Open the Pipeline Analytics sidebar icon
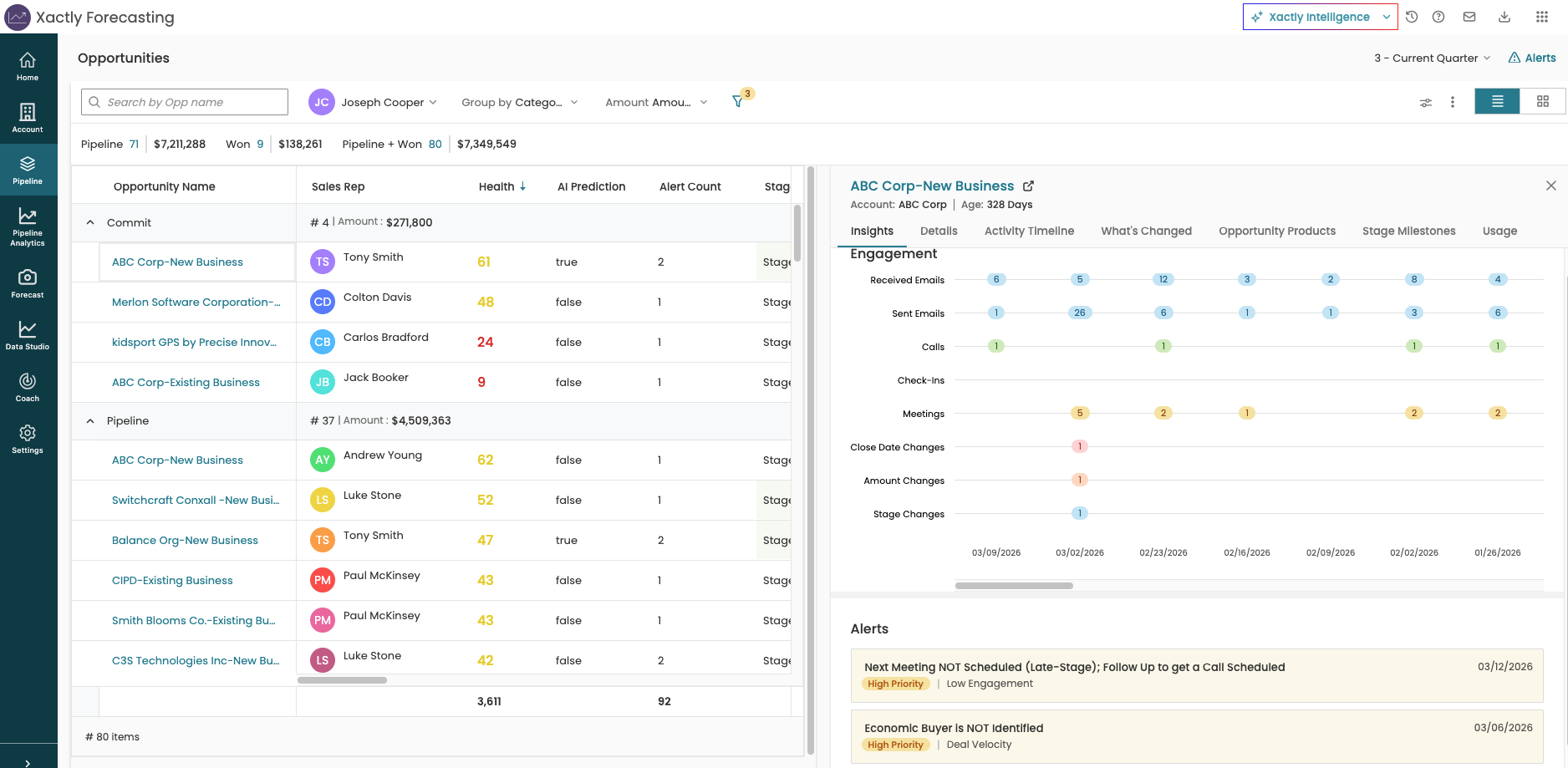Image resolution: width=1568 pixels, height=768 pixels. click(x=28, y=226)
